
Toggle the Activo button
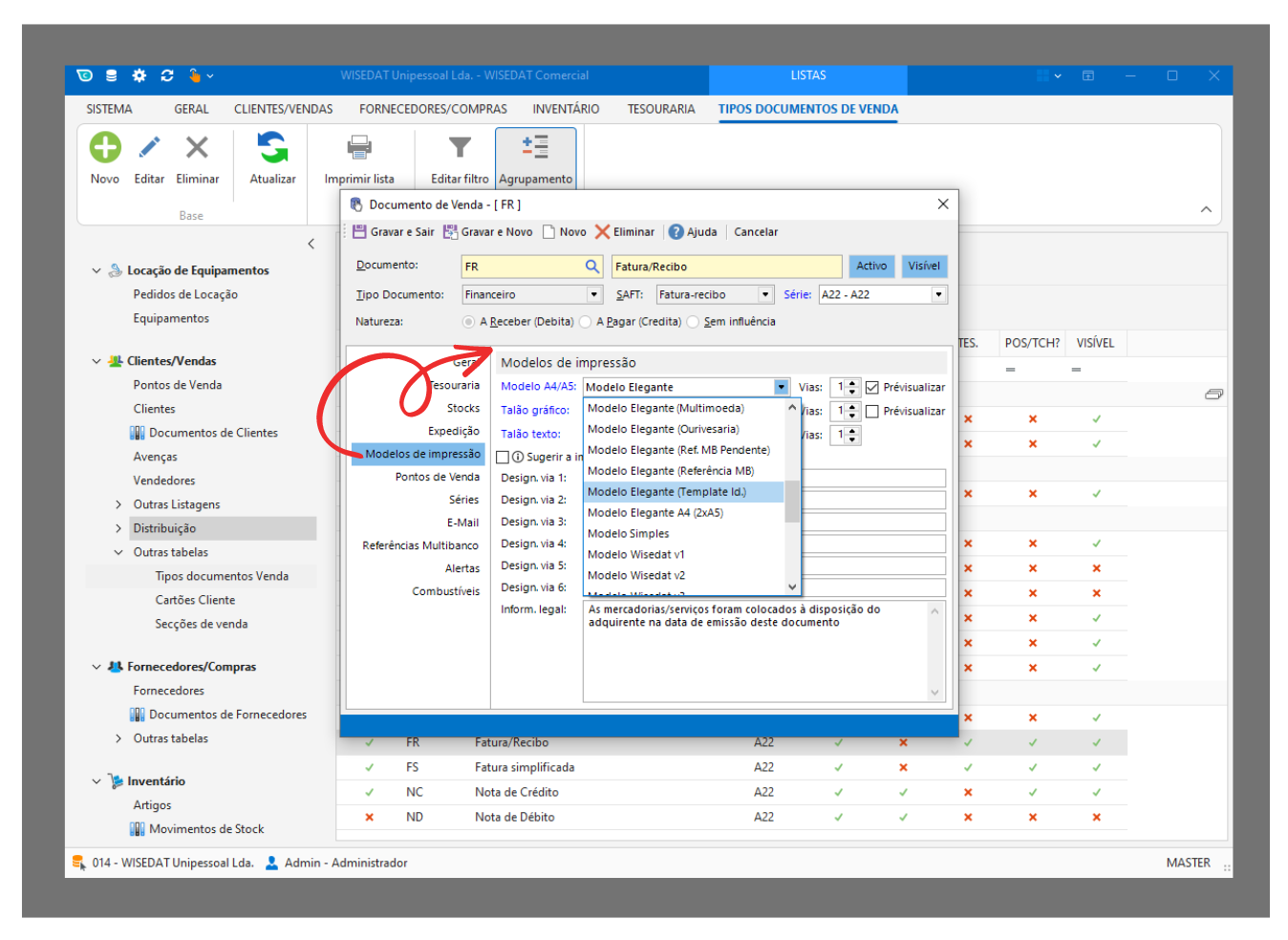pos(871,267)
